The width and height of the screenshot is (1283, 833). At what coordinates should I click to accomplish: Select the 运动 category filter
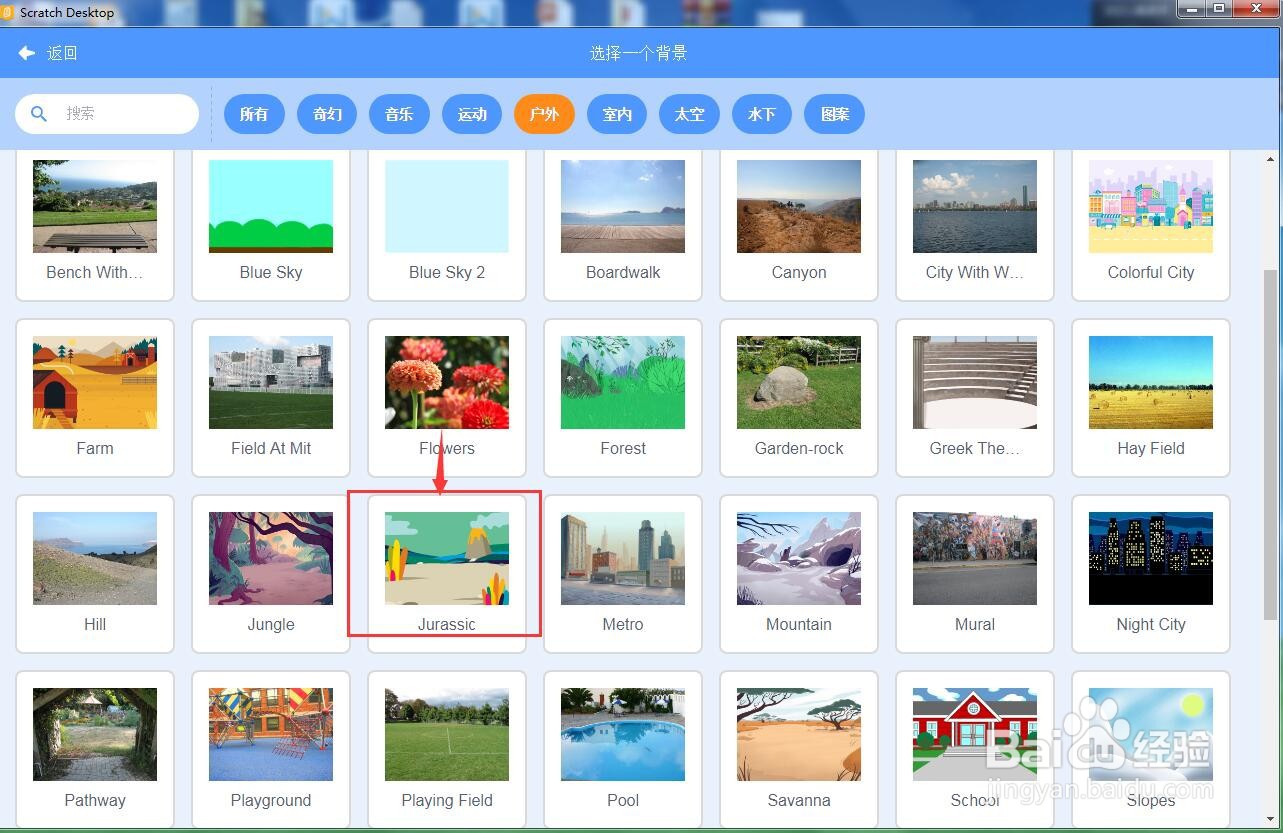(472, 114)
